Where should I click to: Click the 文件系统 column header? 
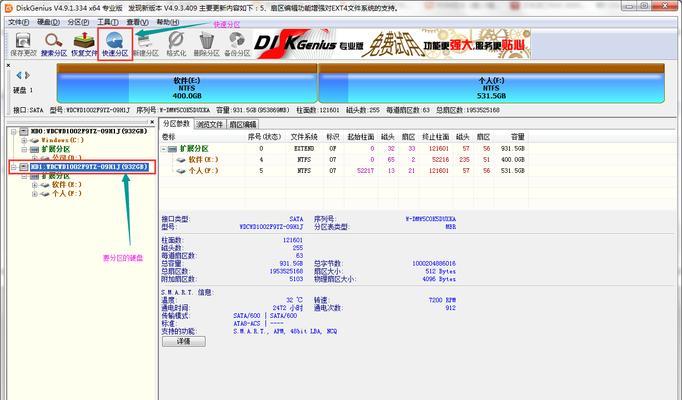pos(304,137)
